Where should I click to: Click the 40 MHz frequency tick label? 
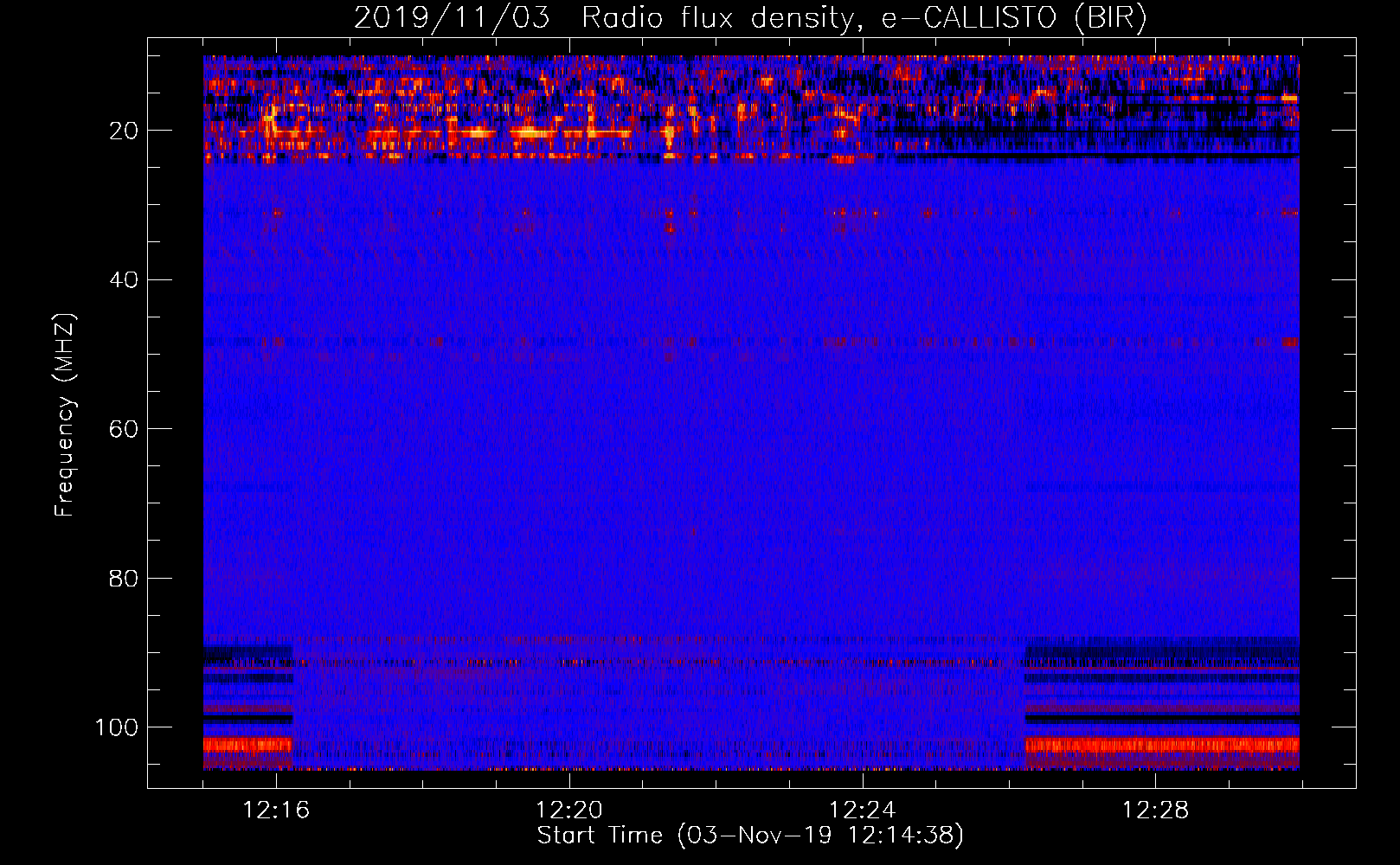(124, 280)
